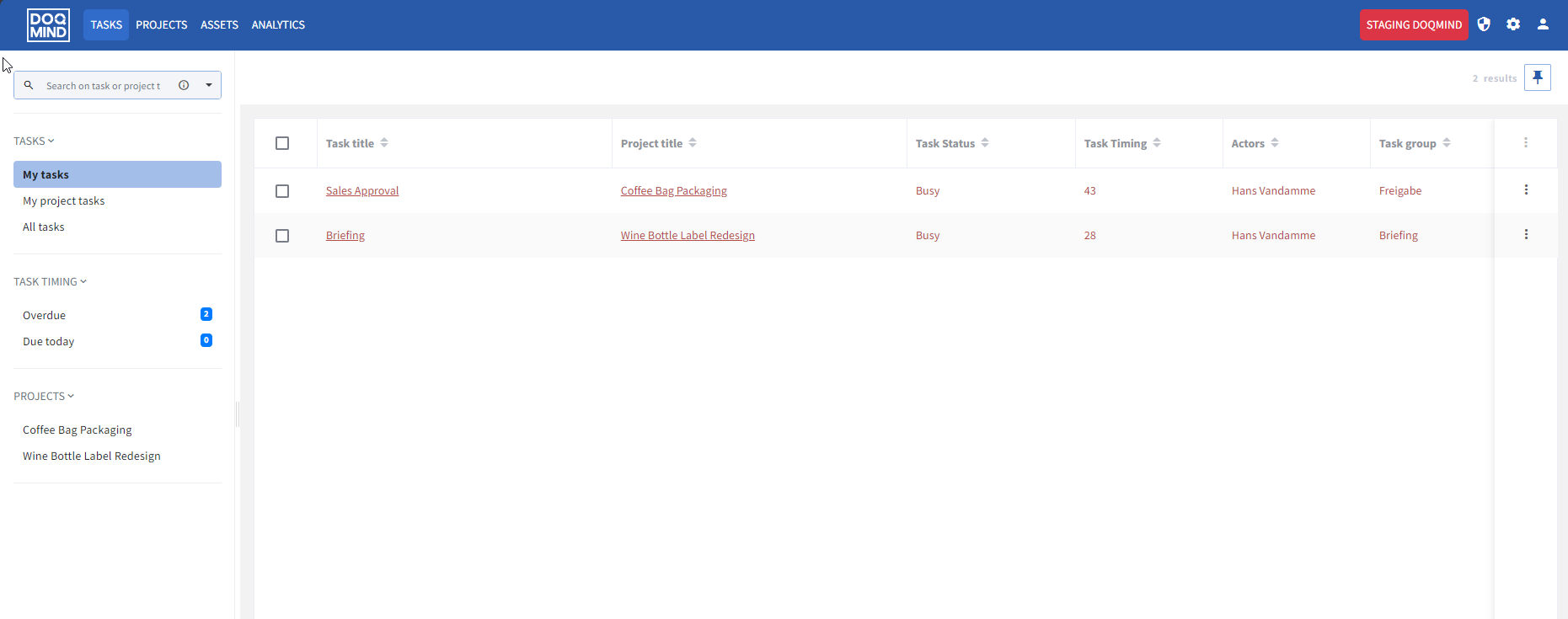Open row actions for Briefing task
The height and width of the screenshot is (619, 1568).
(x=1525, y=235)
